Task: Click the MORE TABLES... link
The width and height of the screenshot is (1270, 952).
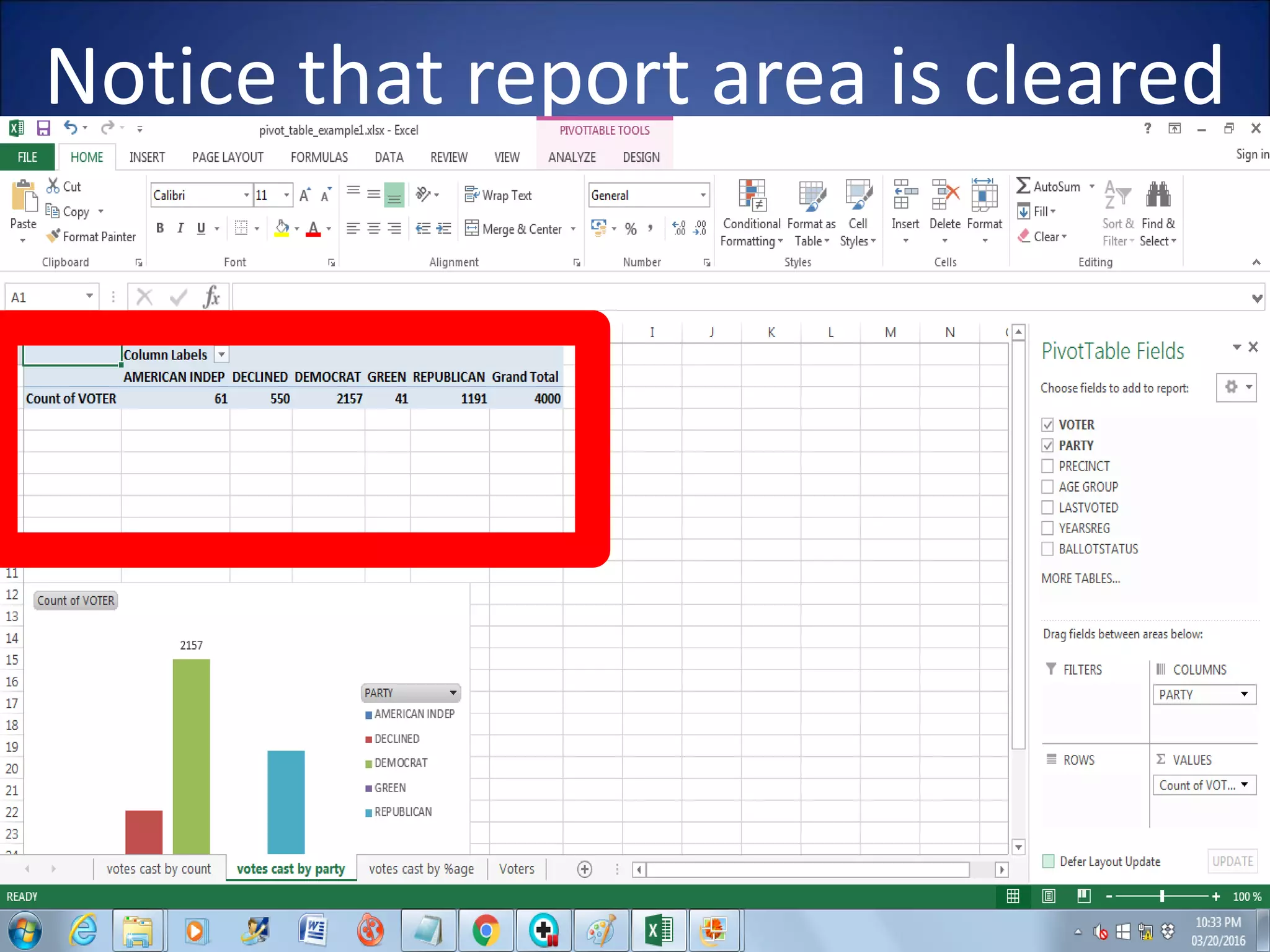Action: tap(1080, 578)
